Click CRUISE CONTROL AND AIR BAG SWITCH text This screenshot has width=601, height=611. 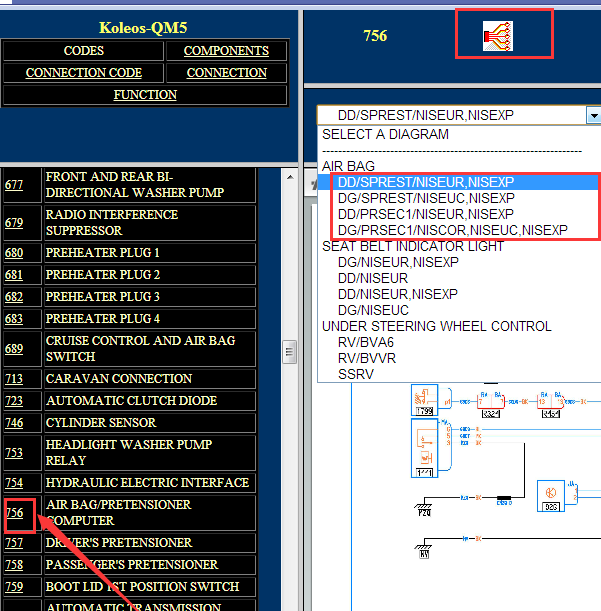click(x=140, y=349)
